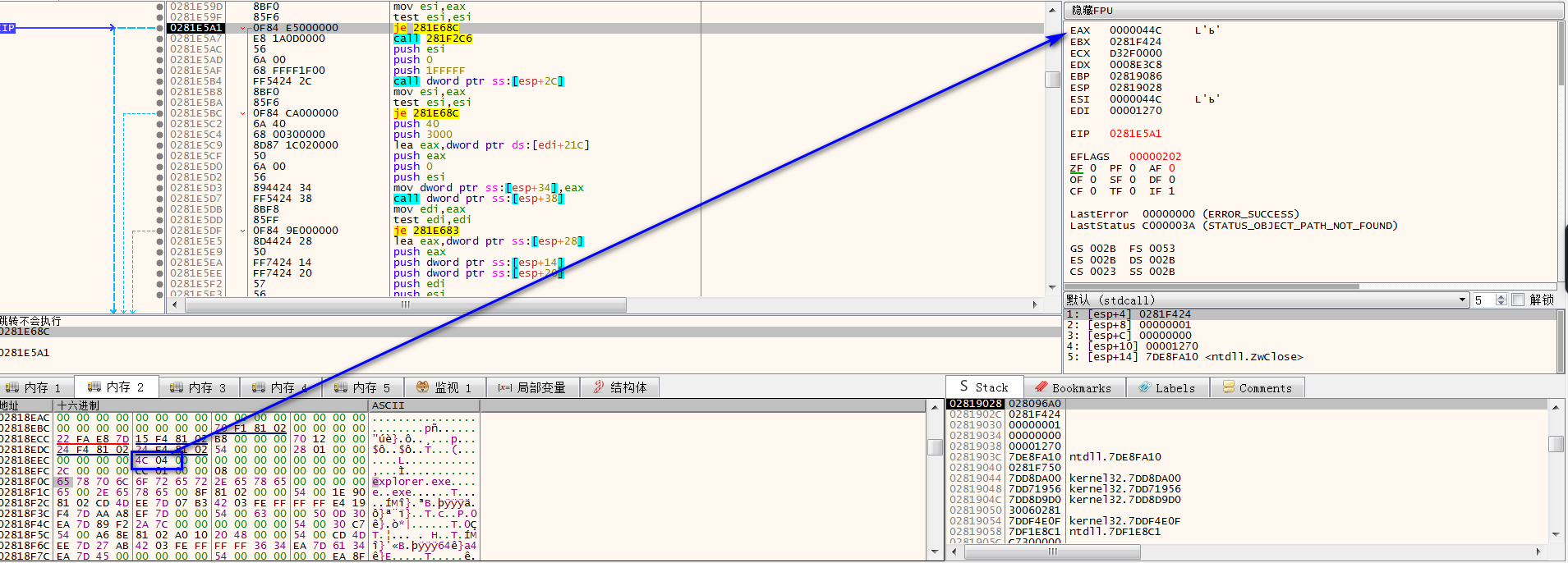Click the disassembly horizontal scrollbar
Image resolution: width=1568 pixels, height=563 pixels.
click(406, 304)
